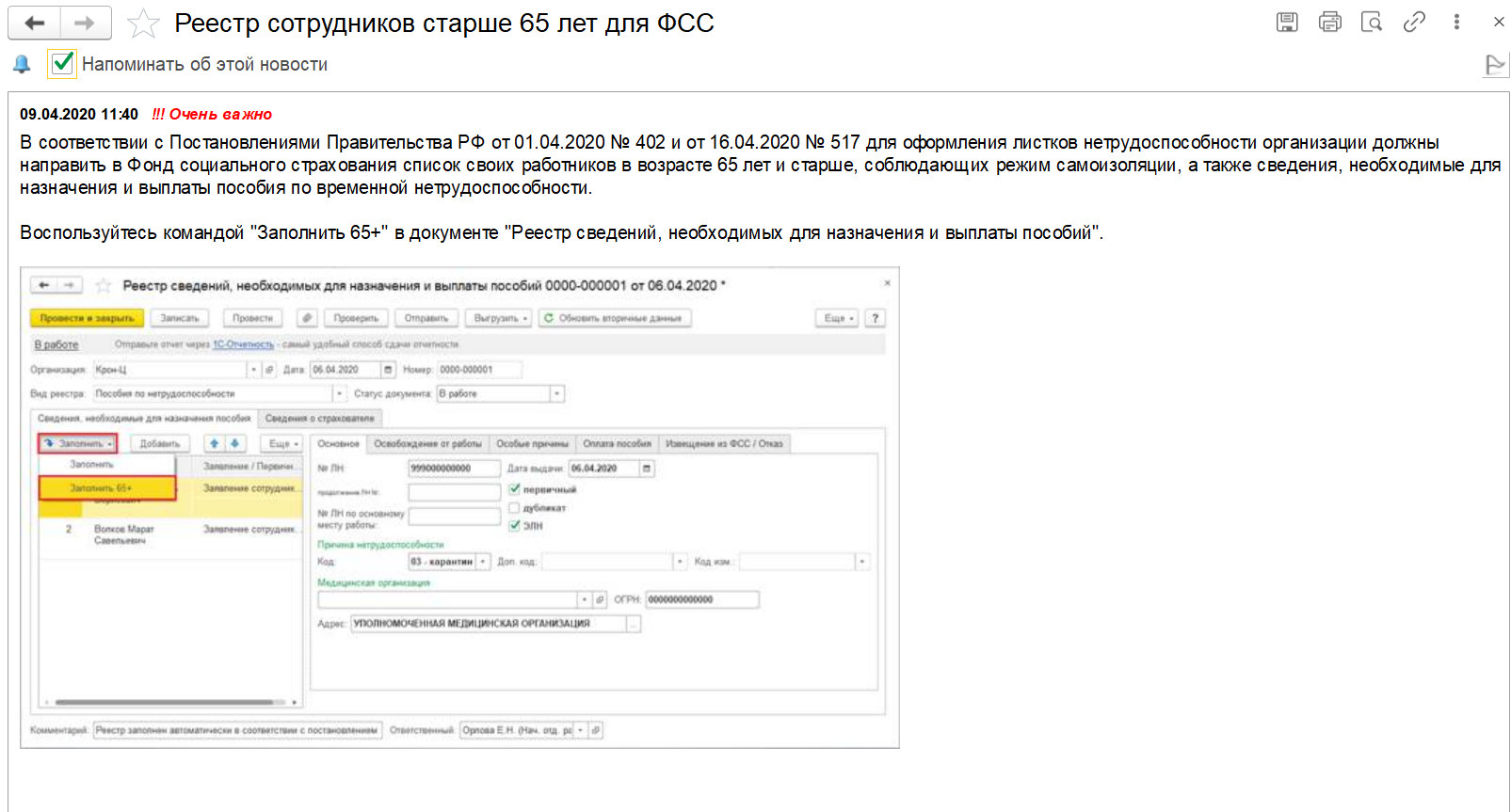Toggle the "дубликат" checkbox in the embedded form

point(514,507)
